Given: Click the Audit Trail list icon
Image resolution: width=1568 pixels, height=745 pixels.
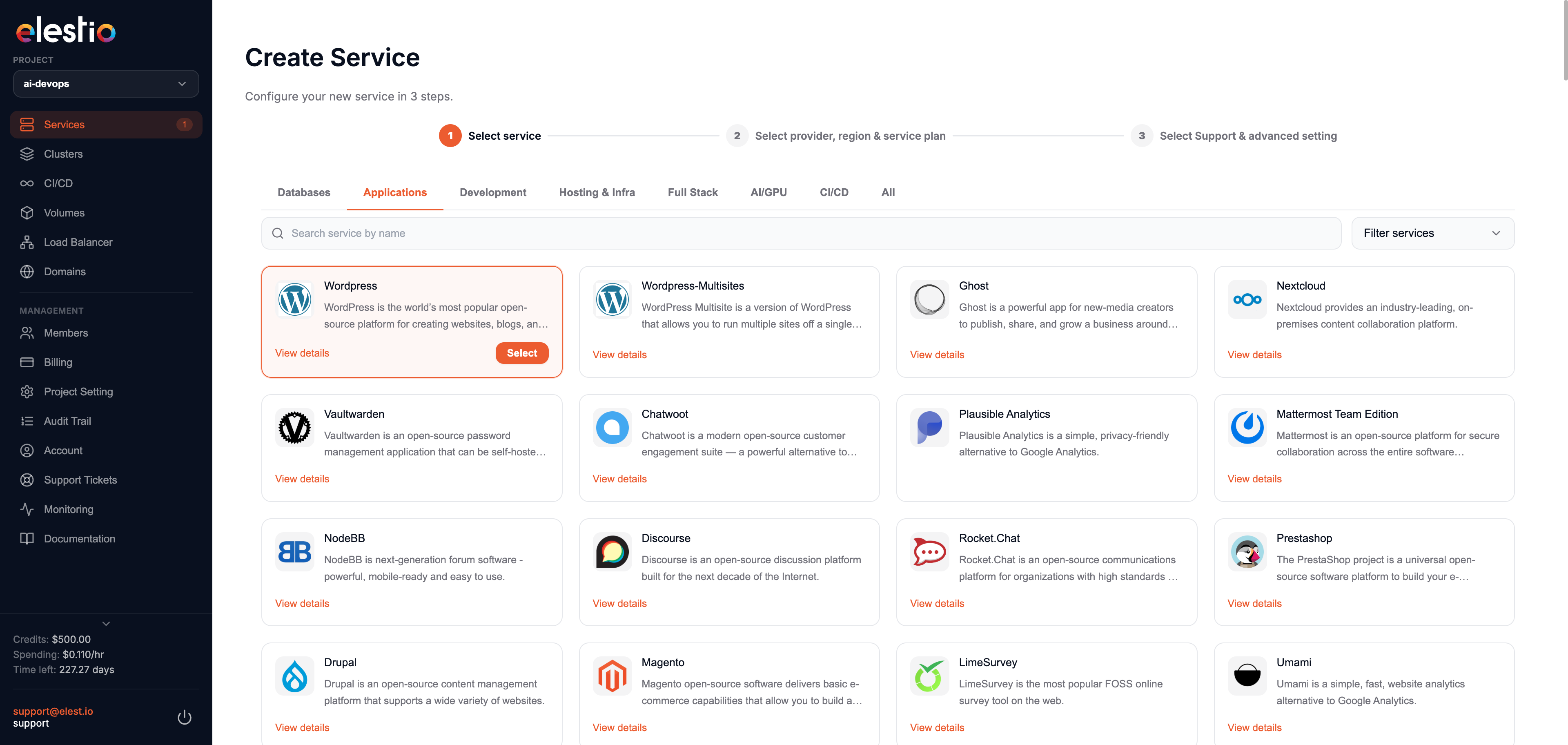Looking at the screenshot, I should pos(27,421).
